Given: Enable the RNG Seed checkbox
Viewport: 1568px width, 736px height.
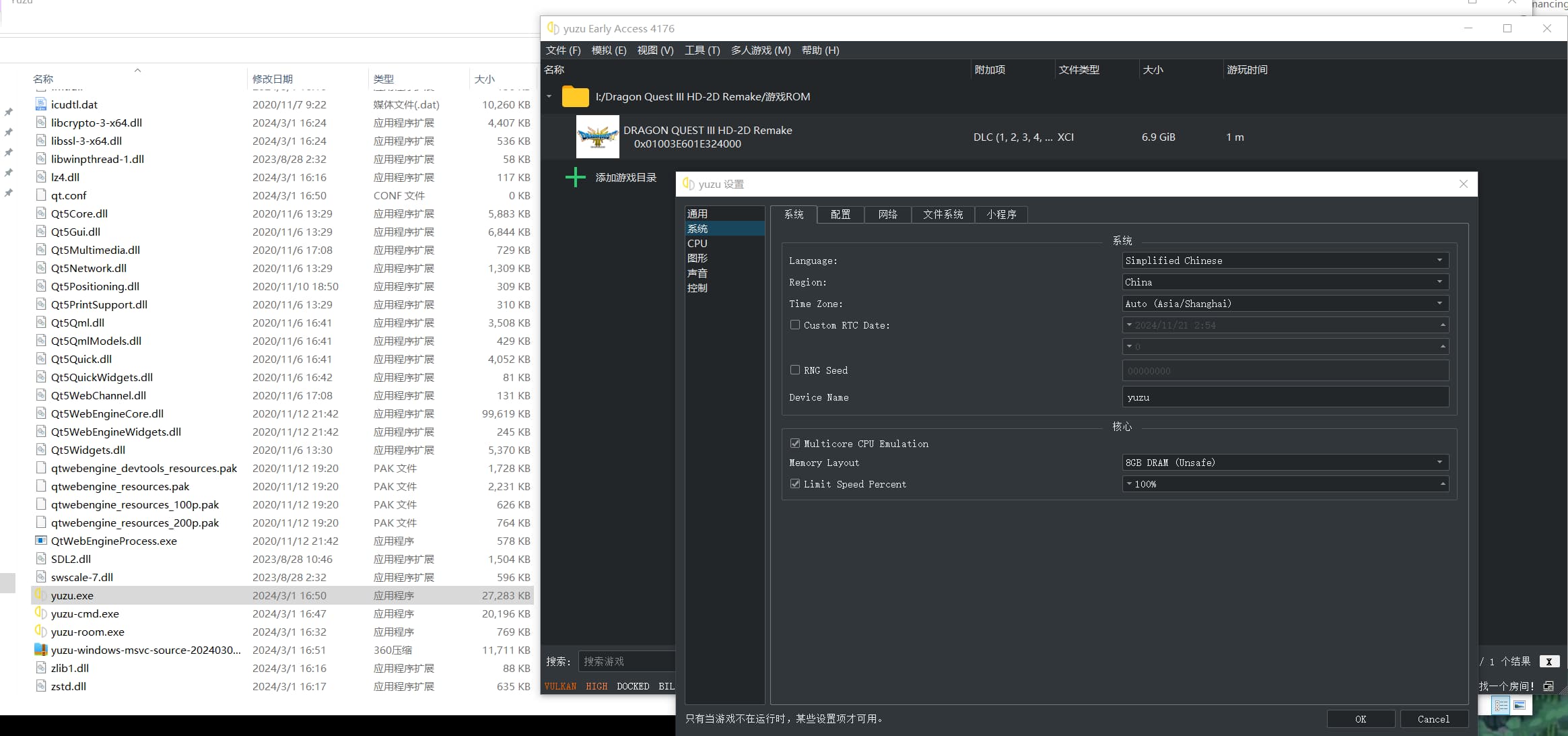Looking at the screenshot, I should coord(795,370).
